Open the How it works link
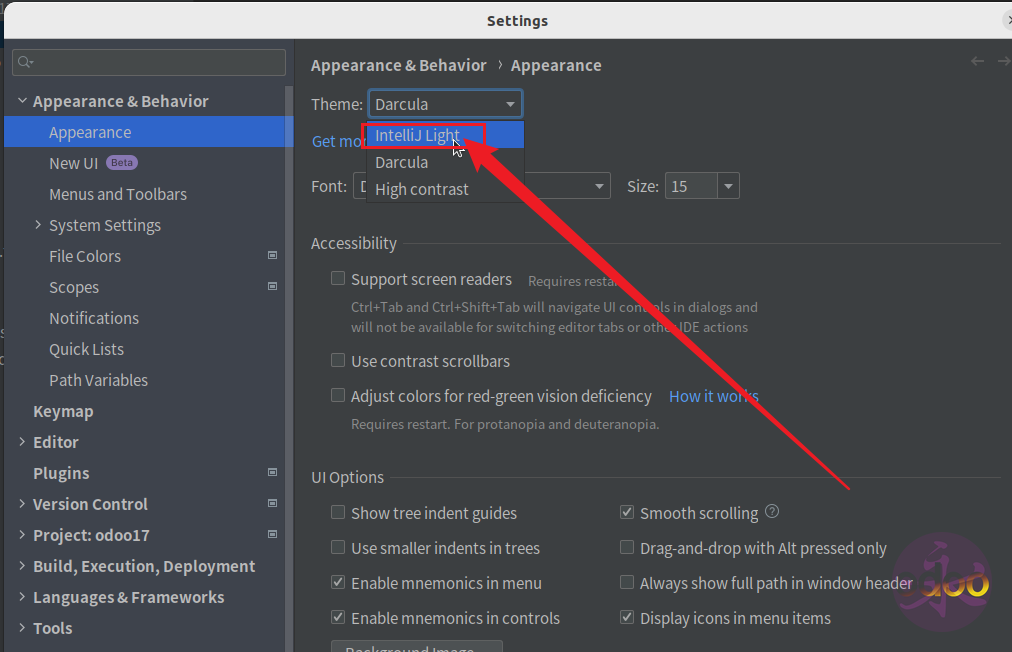The image size is (1012, 652). tap(713, 396)
